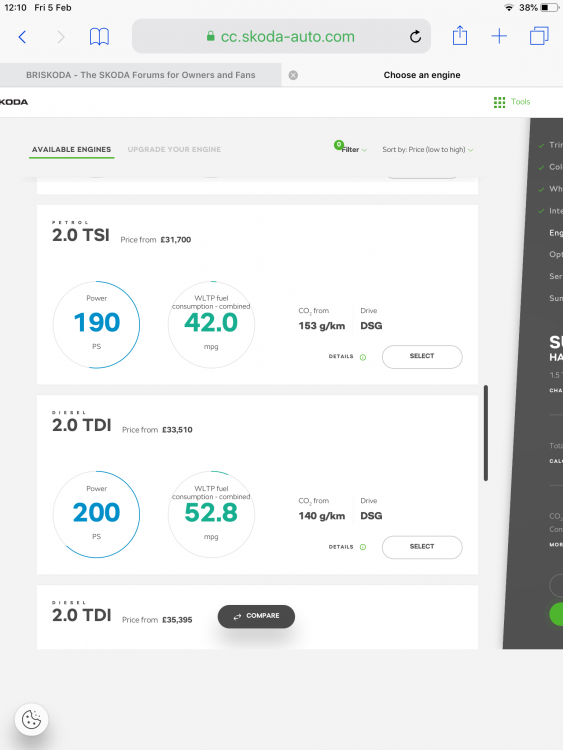
Task: Open Safari bookmarks book icon
Action: click(99, 37)
